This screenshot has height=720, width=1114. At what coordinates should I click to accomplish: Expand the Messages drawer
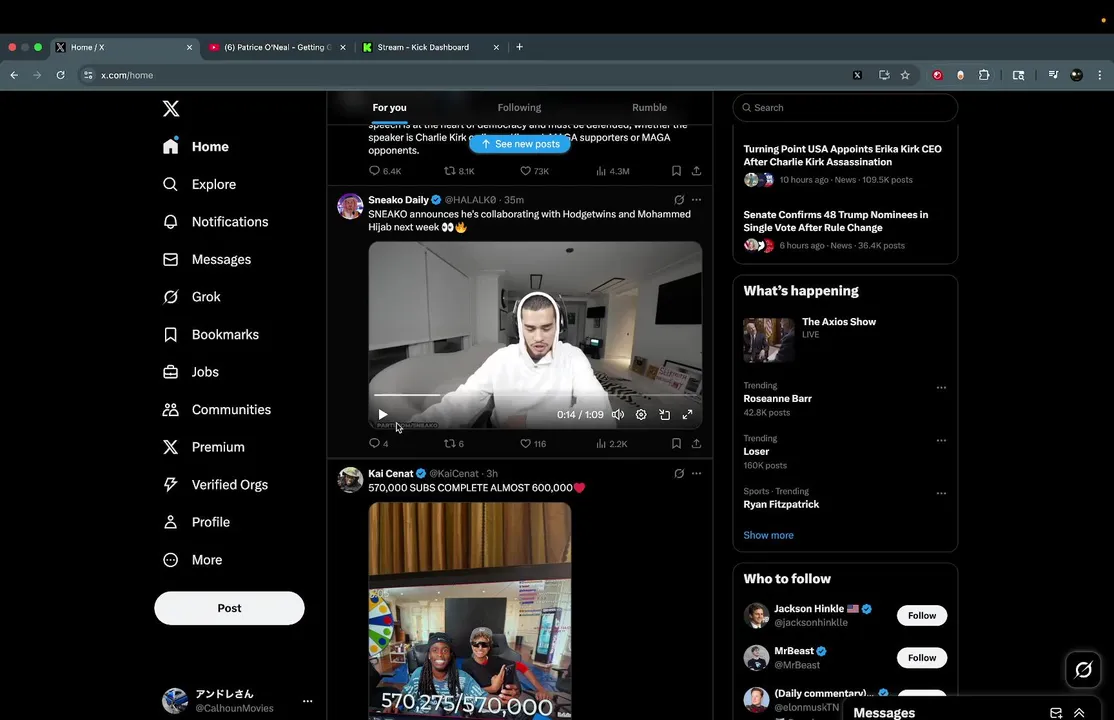(x=1079, y=712)
